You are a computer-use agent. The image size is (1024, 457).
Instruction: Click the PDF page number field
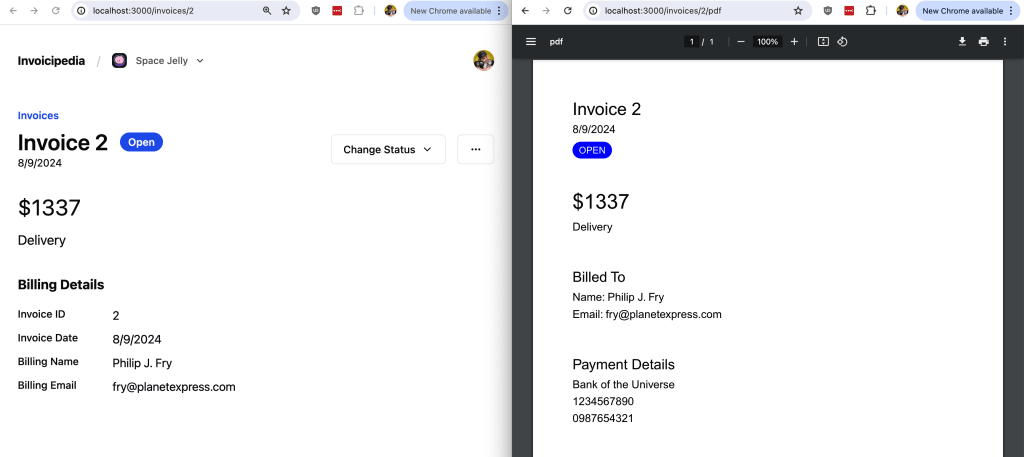(x=692, y=42)
